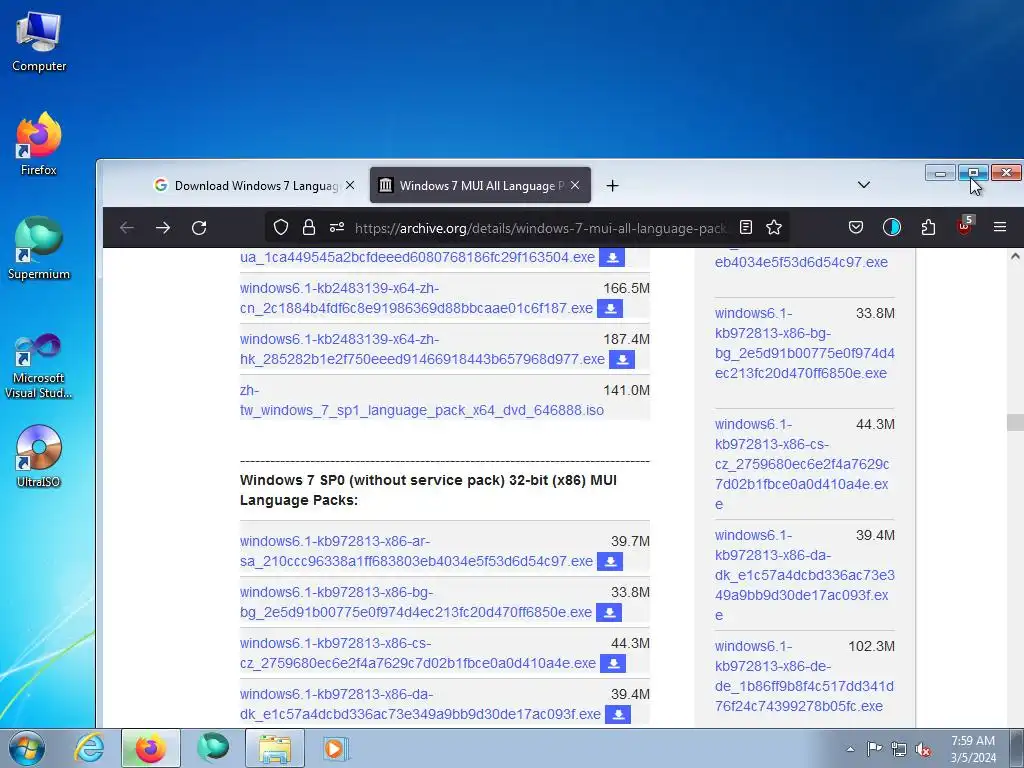This screenshot has width=1024, height=768.
Task: Open zh-tw_windows_7_sp1 language pack iso link
Action: (x=422, y=400)
